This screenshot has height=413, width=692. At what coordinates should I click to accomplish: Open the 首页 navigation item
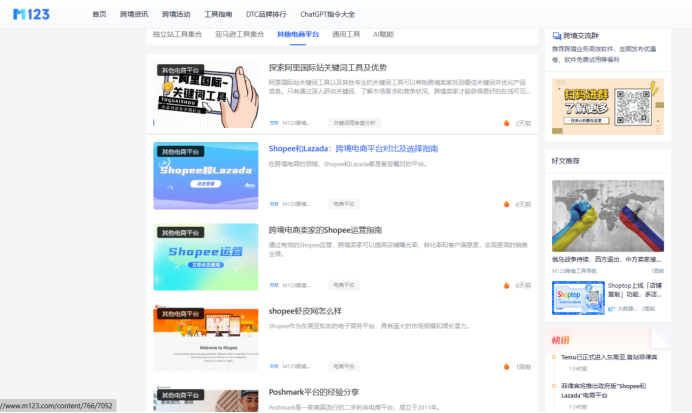click(99, 14)
